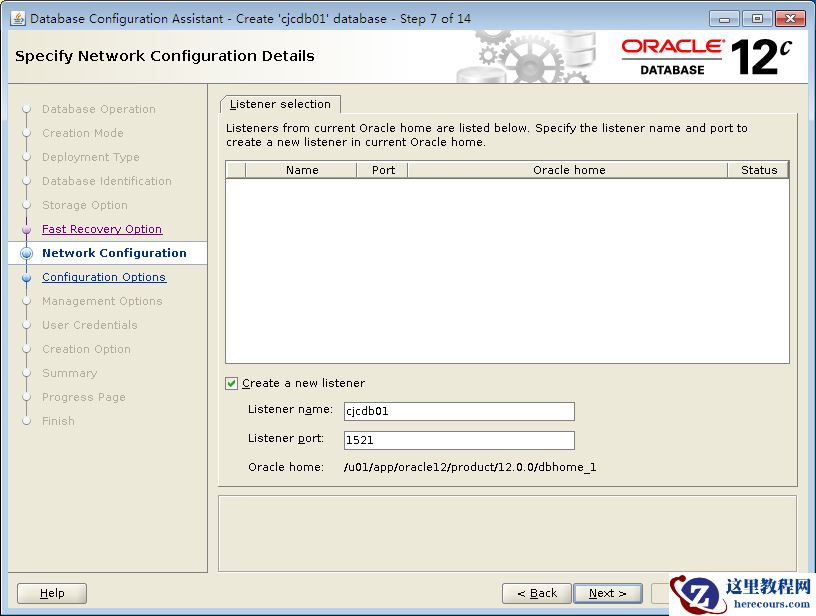Image resolution: width=816 pixels, height=616 pixels.
Task: Click the Fast Recovery Option step bullet
Action: tap(27, 230)
